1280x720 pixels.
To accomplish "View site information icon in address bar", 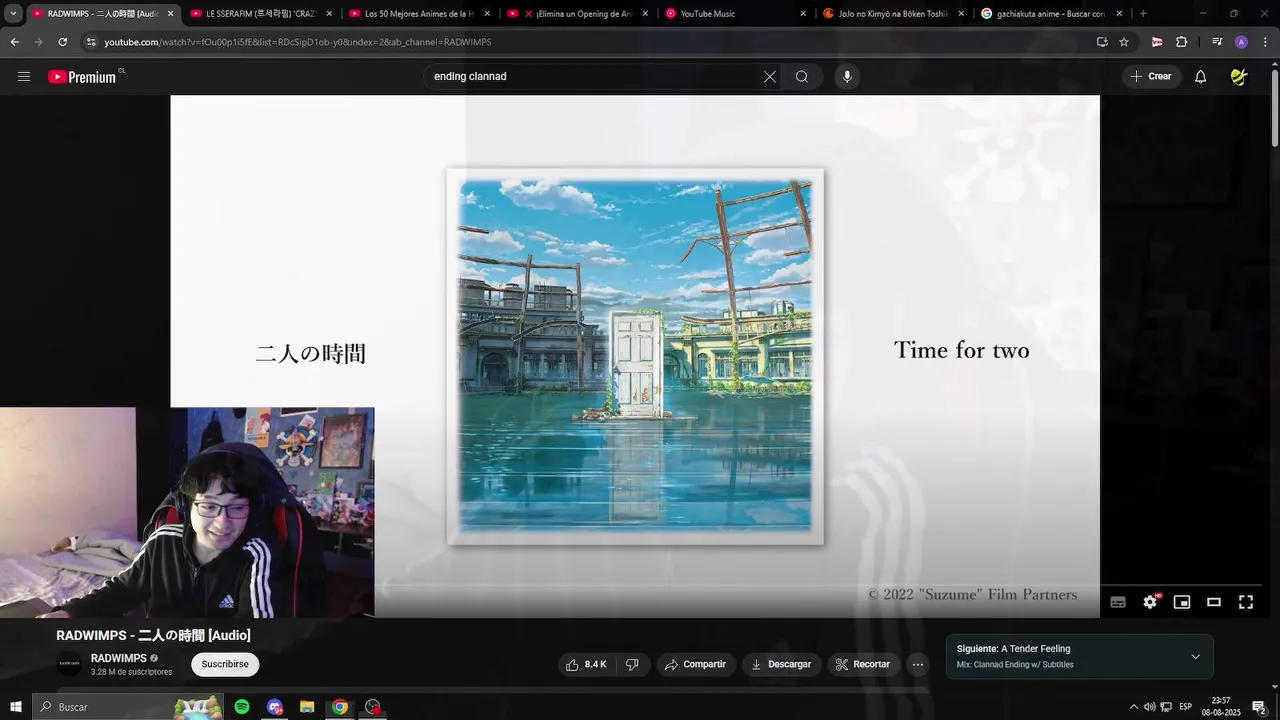I will coord(91,42).
